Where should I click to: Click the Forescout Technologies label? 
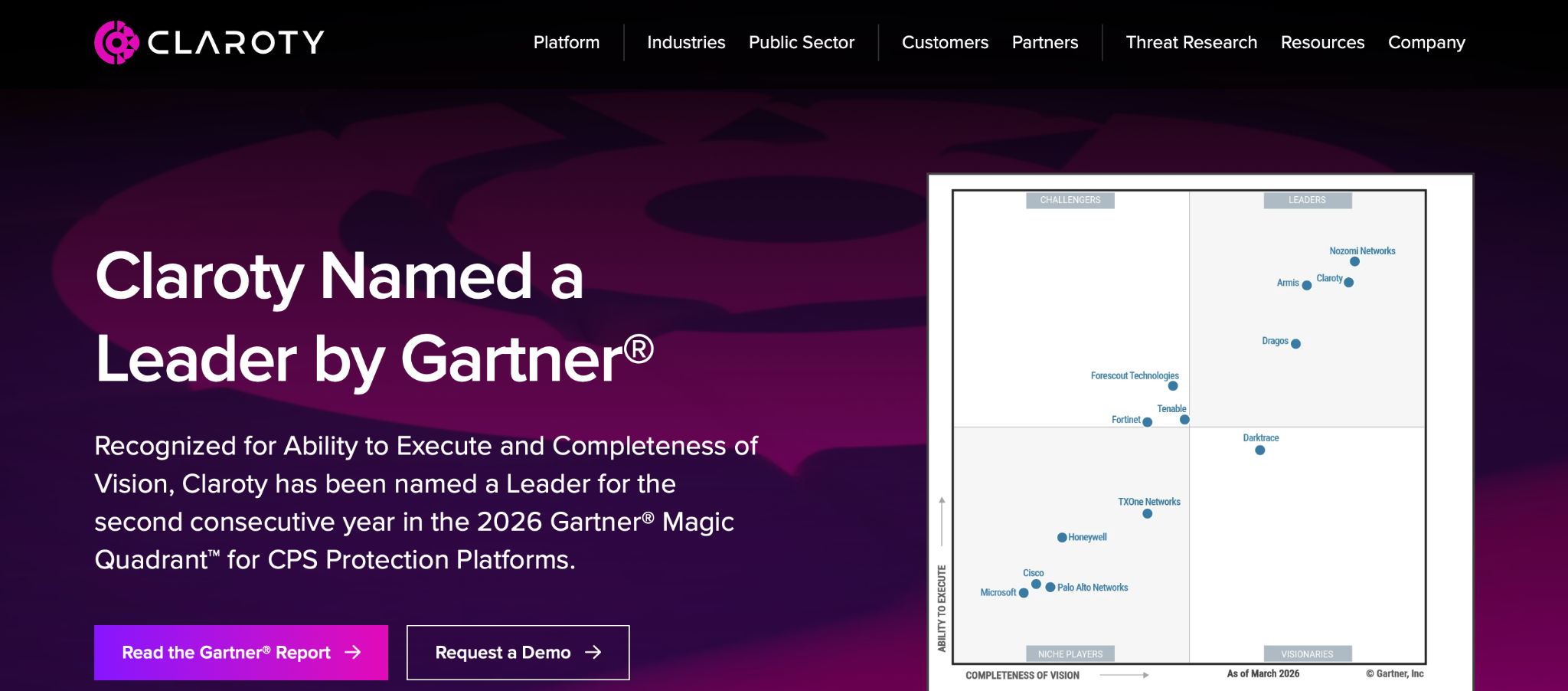click(1135, 375)
